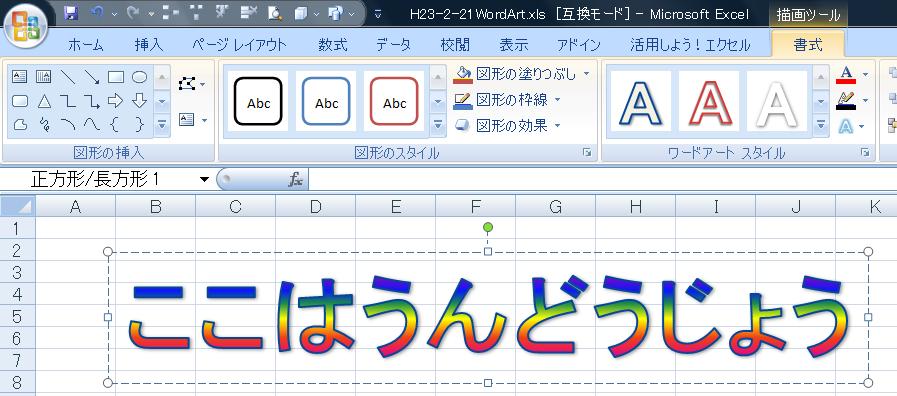897x396 pixels.
Task: Expand the WordArt styles gallery
Action: [821, 124]
